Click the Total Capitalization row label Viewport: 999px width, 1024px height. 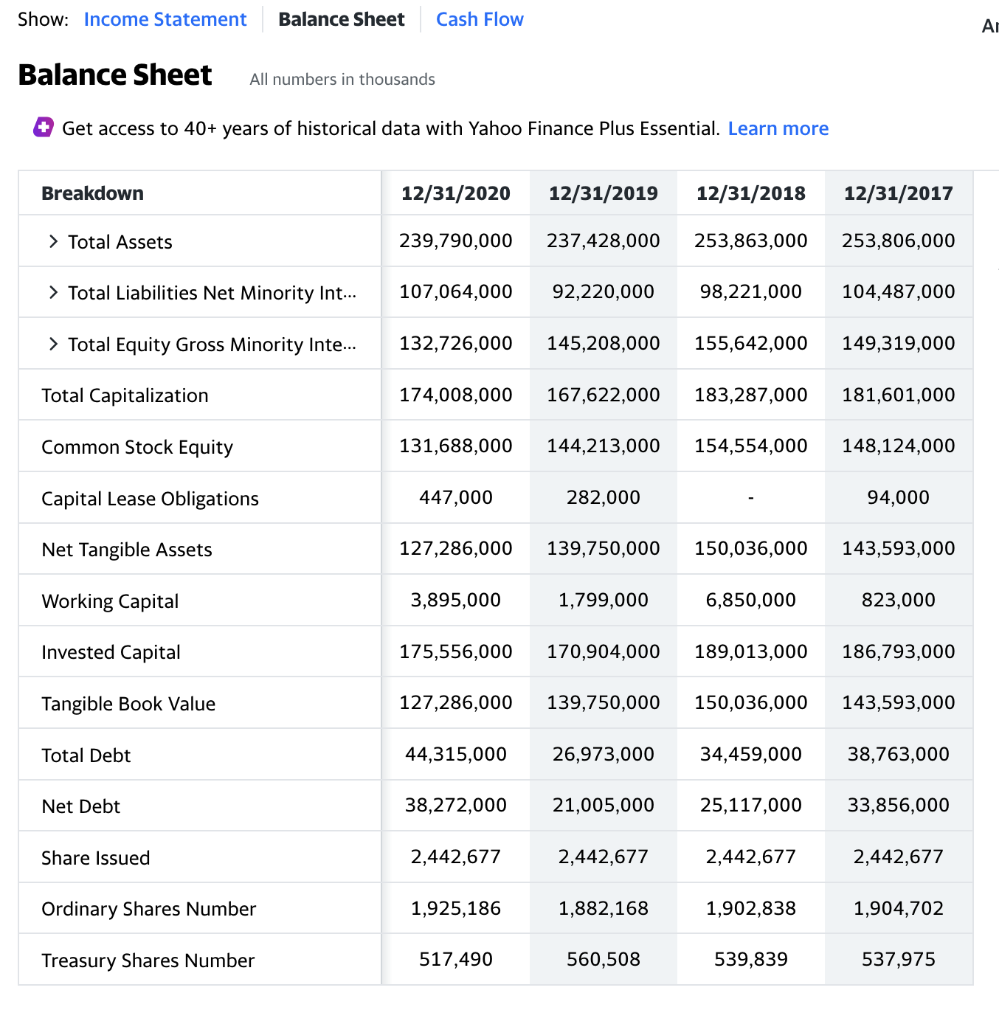pyautogui.click(x=125, y=396)
